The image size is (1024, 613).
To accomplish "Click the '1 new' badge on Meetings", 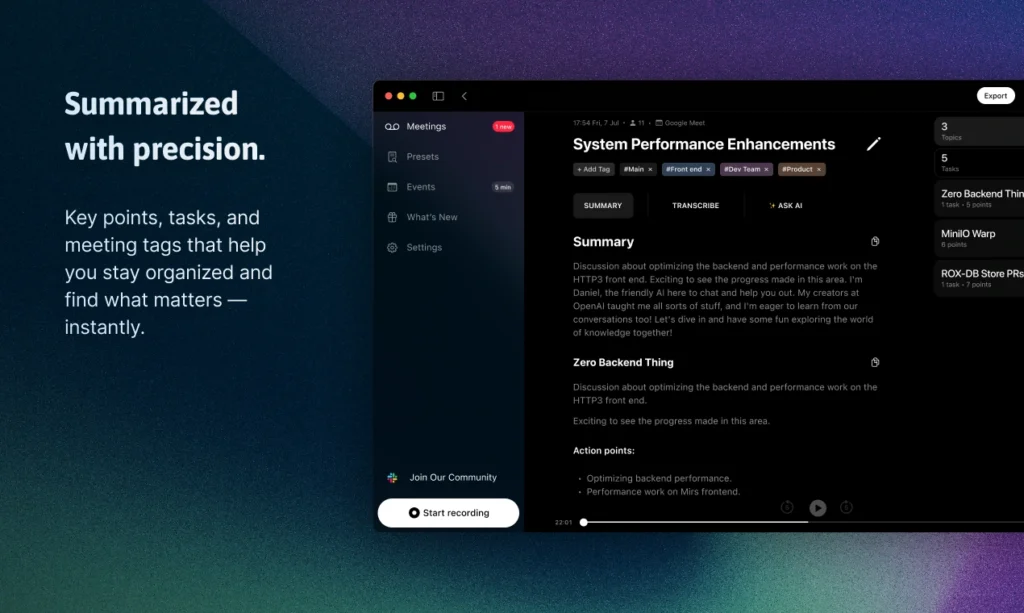I will click(x=503, y=127).
